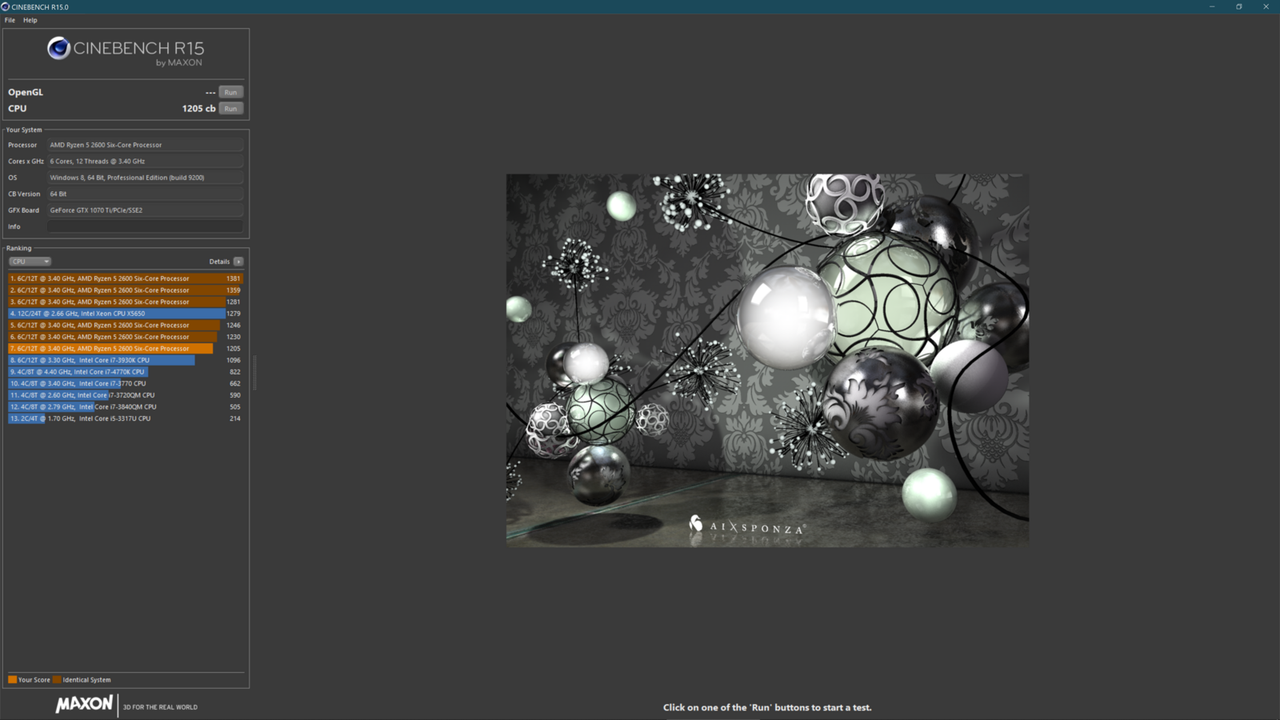
Task: Select the CB Version 64 Bit field
Action: (145, 194)
